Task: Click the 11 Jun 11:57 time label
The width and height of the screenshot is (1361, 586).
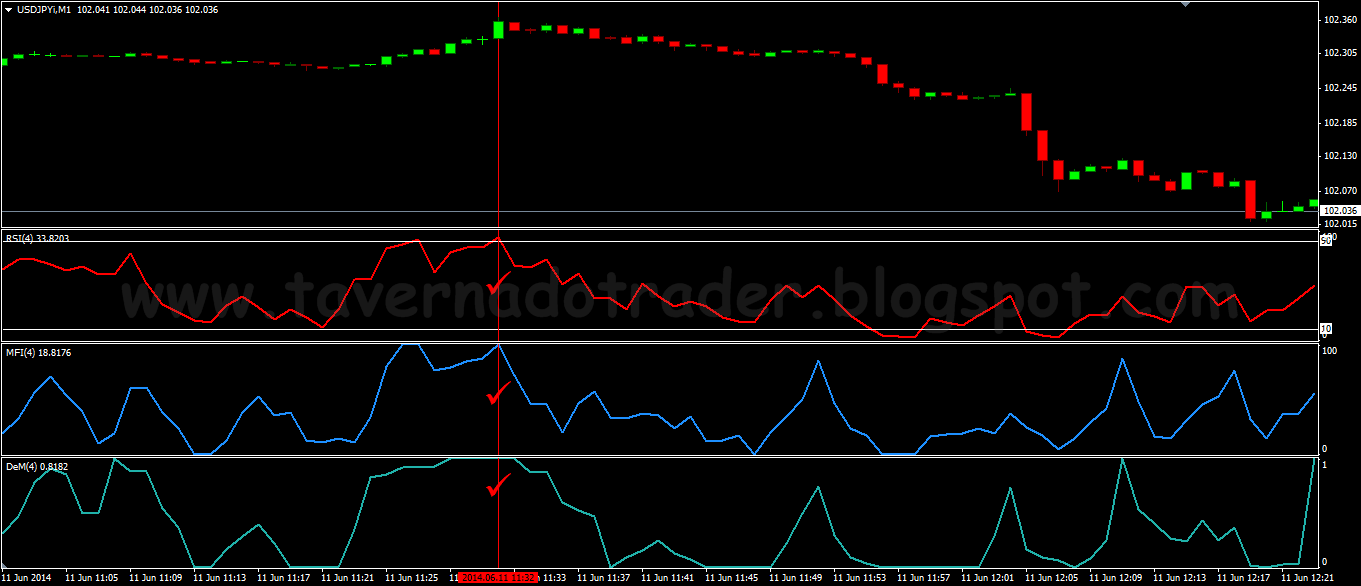Action: pos(923,578)
